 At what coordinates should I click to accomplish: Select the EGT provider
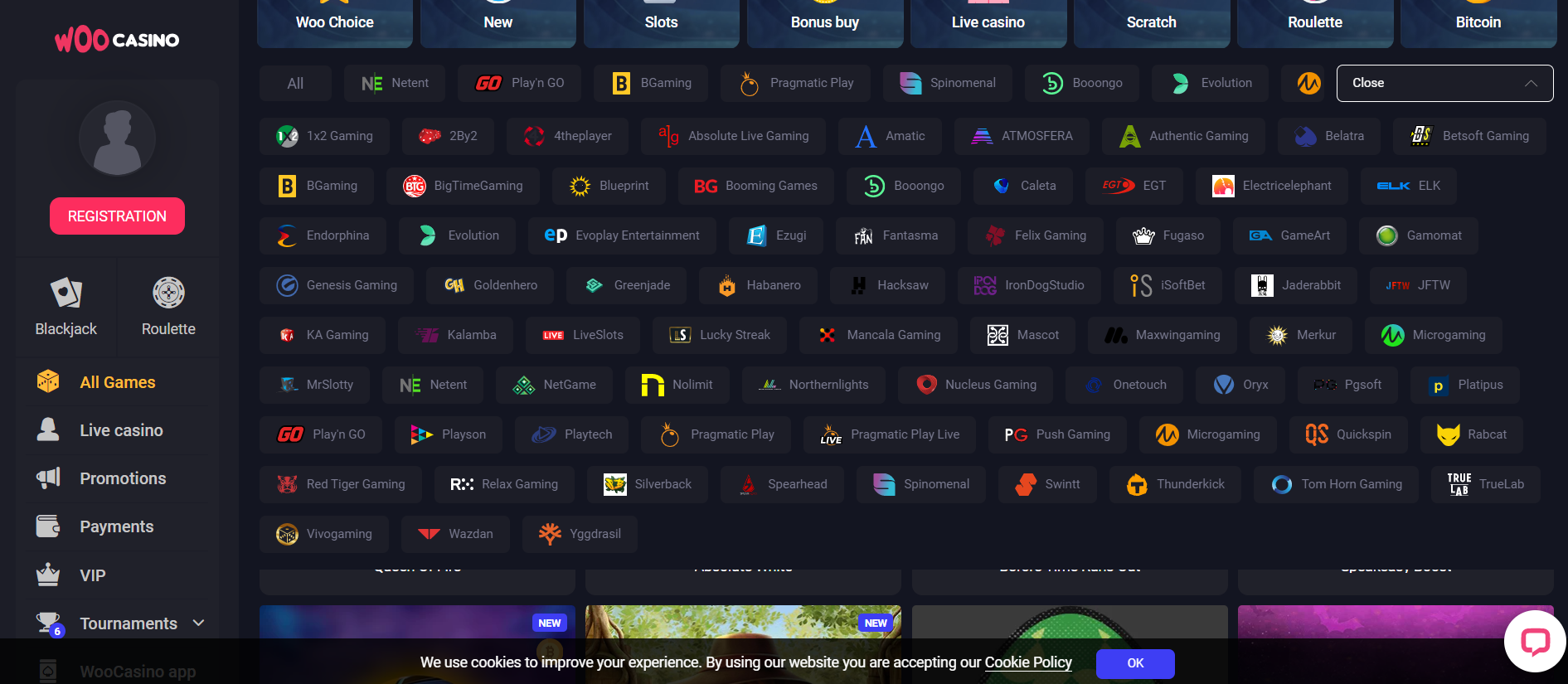(x=1134, y=186)
